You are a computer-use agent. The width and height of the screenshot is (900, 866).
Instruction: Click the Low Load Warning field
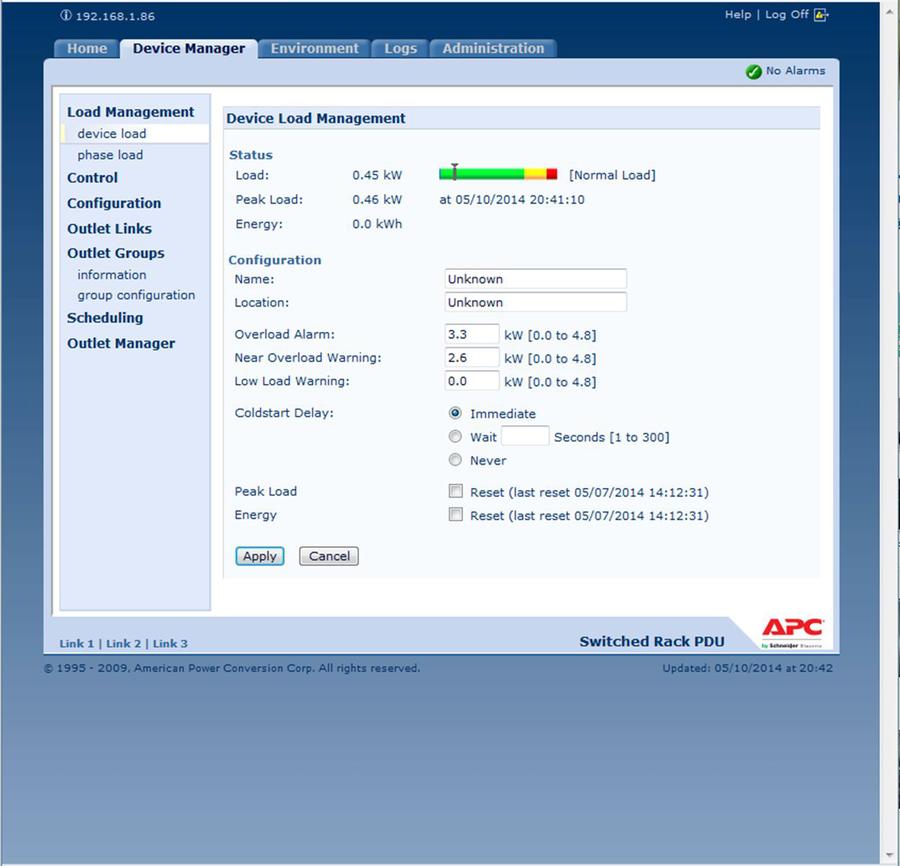[x=472, y=382]
